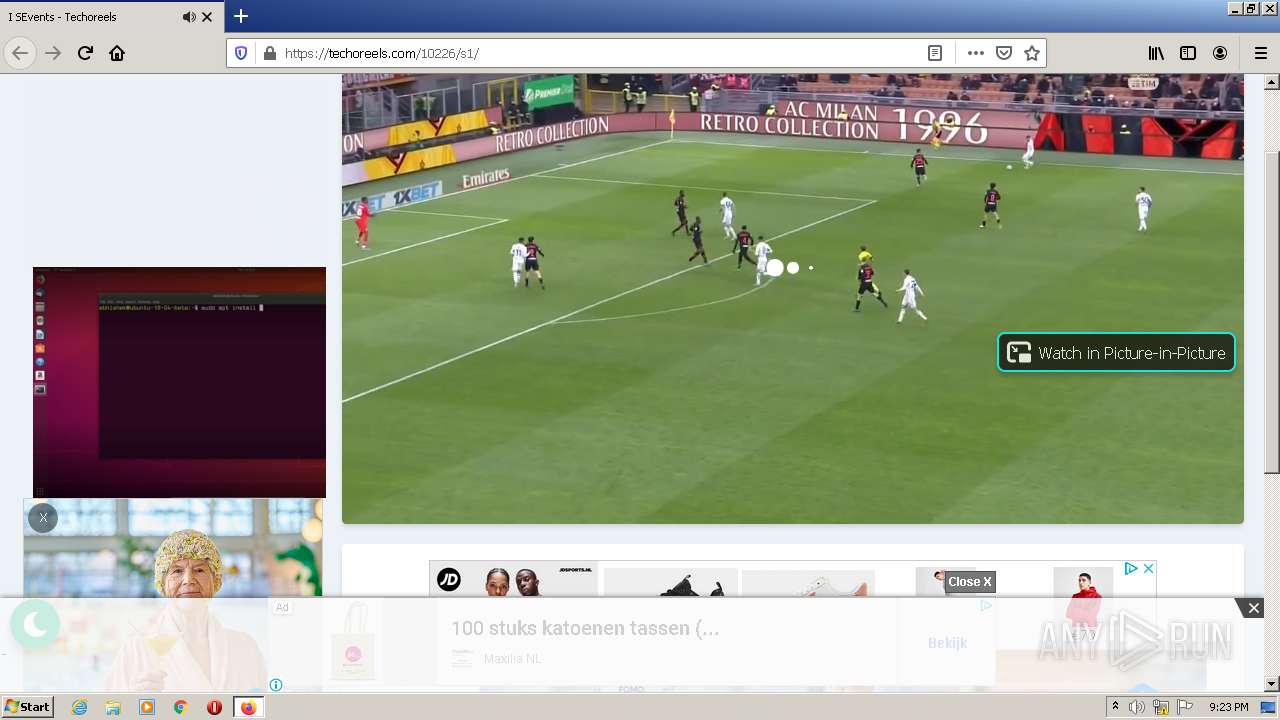Bookmark this page with star
Viewport: 1280px width, 720px height.
[1032, 53]
